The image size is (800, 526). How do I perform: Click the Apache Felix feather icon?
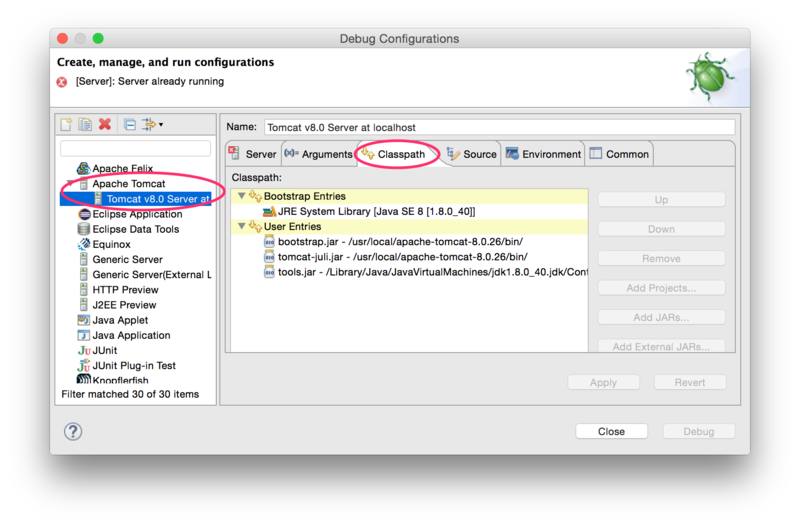[83, 168]
